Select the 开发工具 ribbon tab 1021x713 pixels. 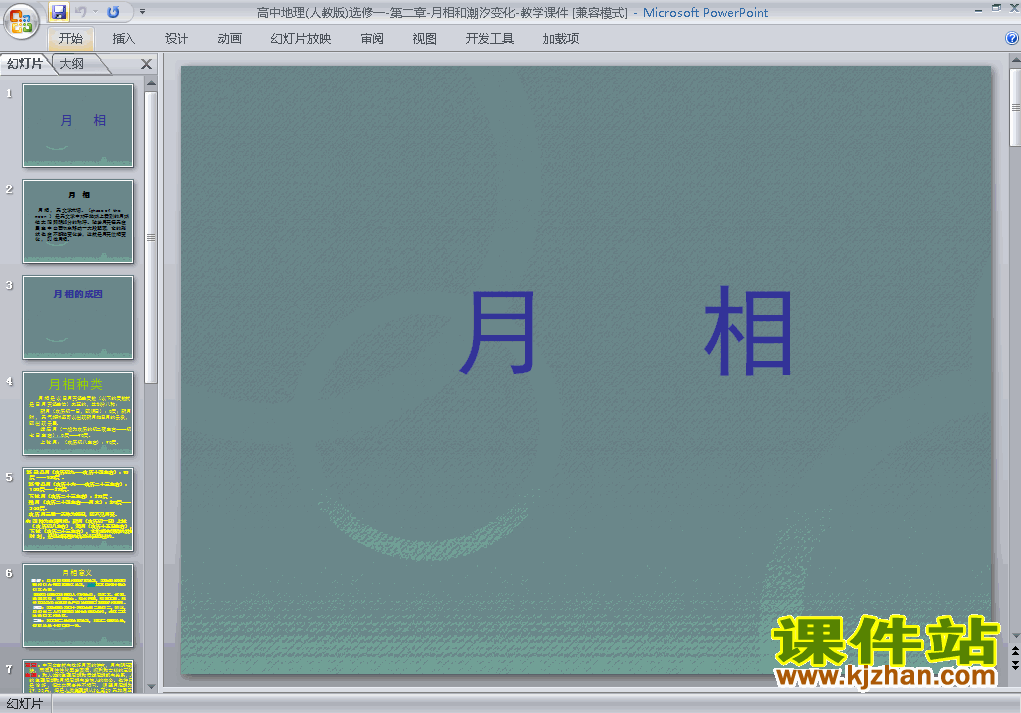(x=490, y=39)
